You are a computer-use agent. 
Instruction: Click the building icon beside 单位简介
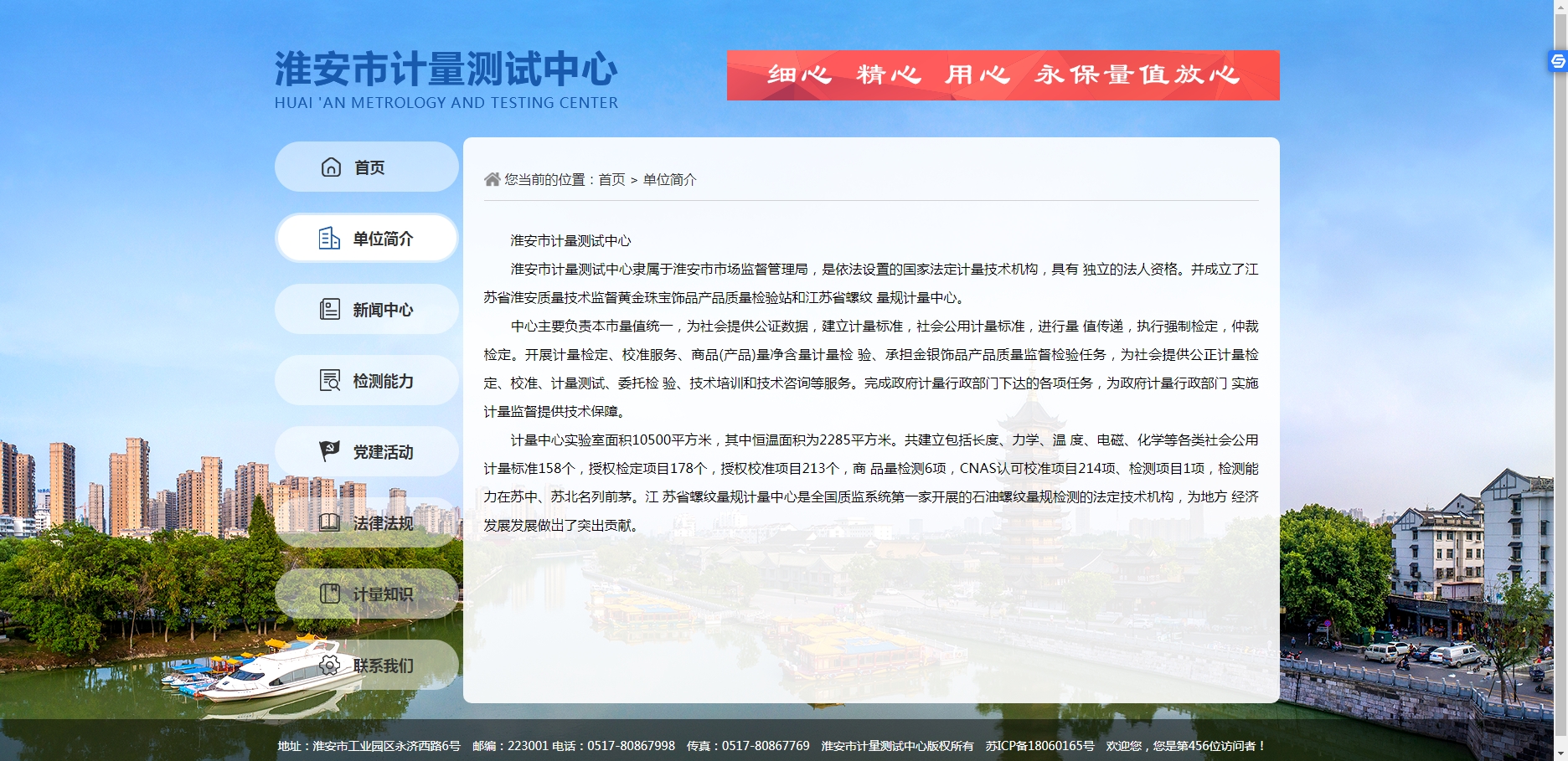(x=329, y=239)
